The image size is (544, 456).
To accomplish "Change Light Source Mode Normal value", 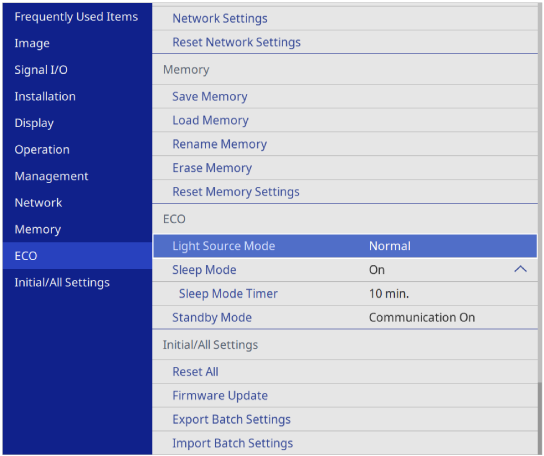I will pos(345,246).
